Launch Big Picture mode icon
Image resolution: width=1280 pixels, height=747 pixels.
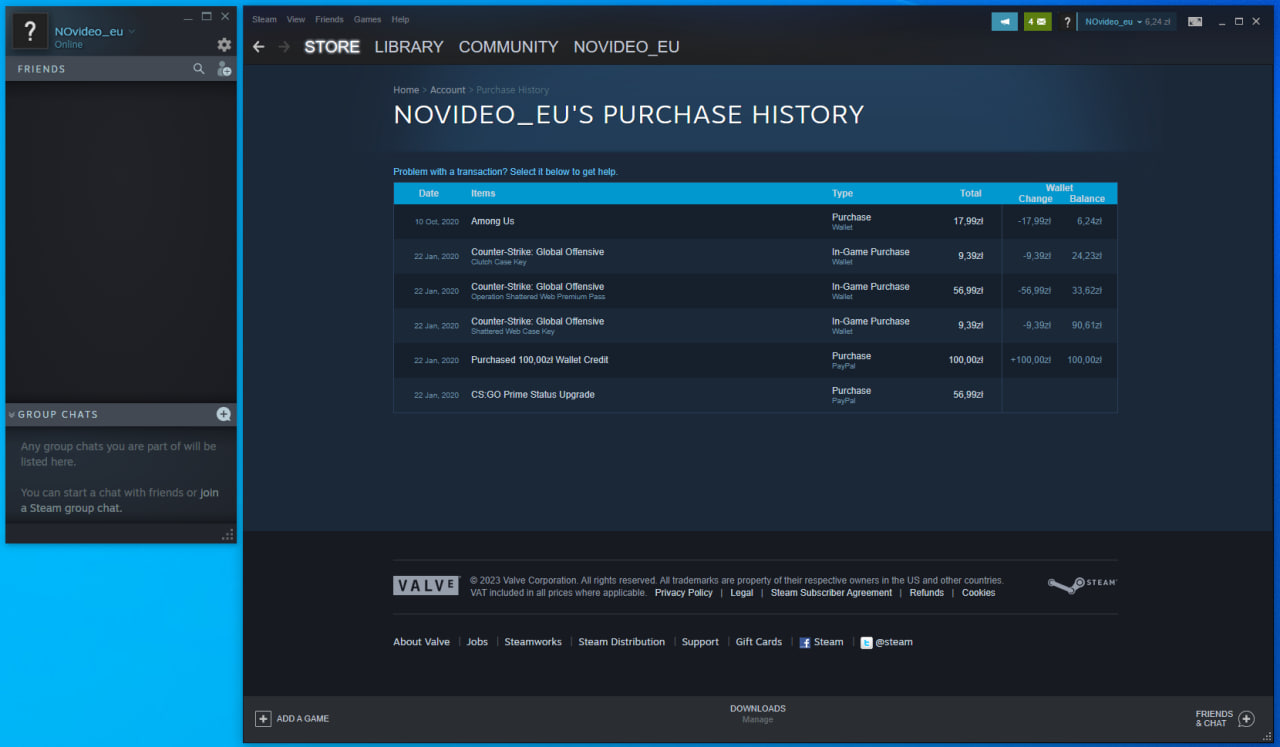click(x=1195, y=21)
